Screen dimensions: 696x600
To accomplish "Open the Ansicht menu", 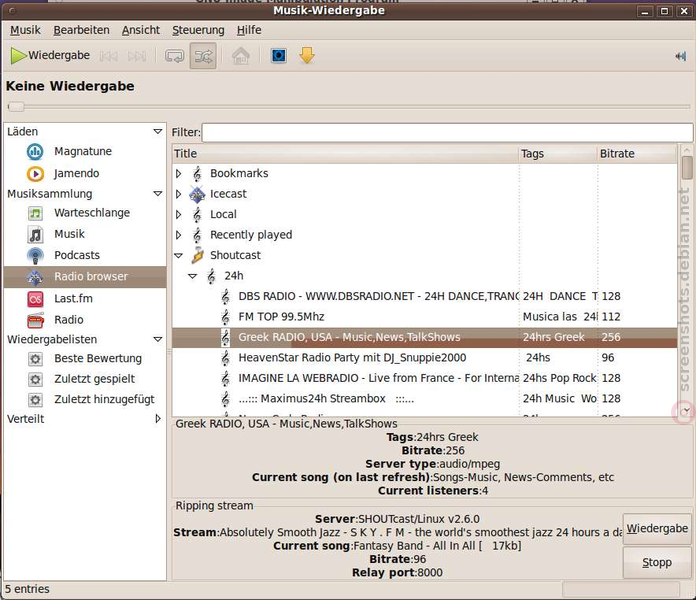I will coord(141,30).
